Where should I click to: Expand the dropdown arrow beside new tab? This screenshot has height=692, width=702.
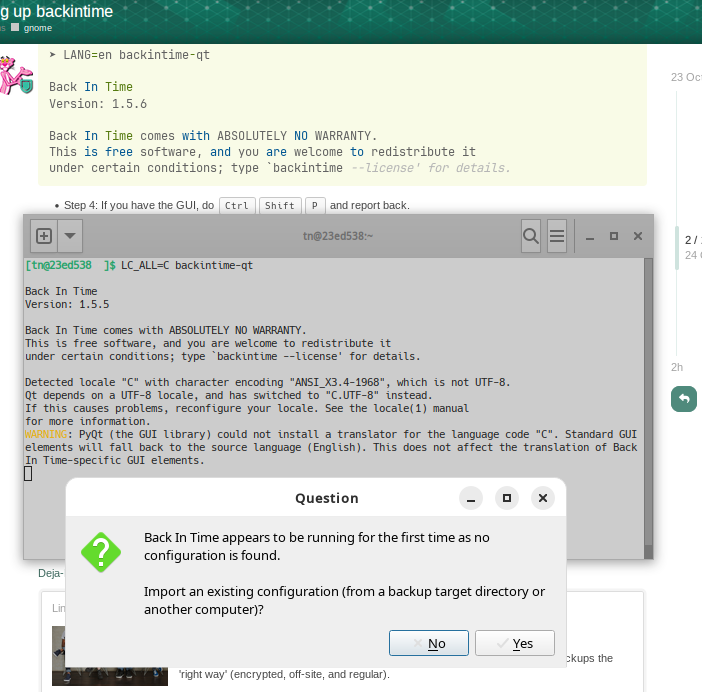70,236
